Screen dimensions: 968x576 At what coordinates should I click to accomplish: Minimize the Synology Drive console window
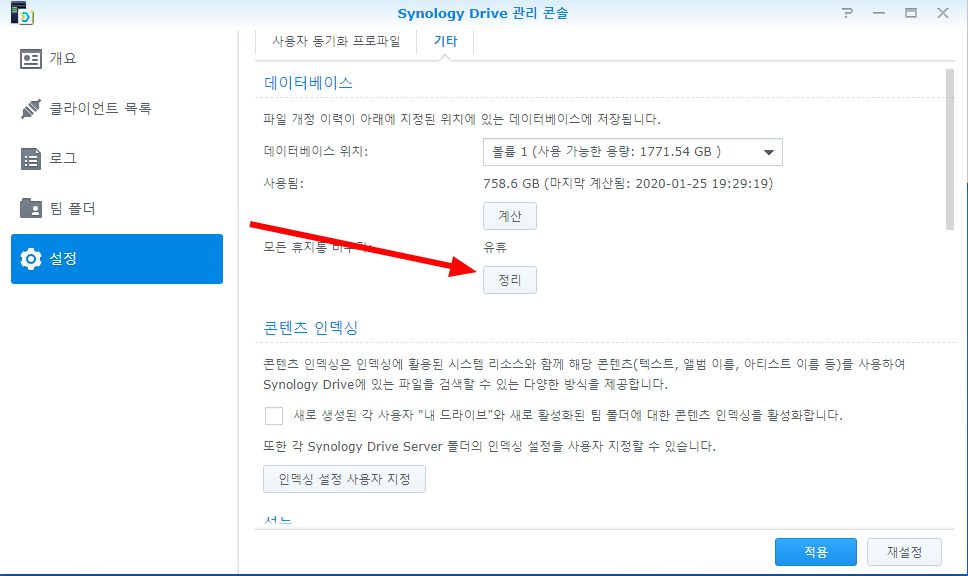pos(879,12)
